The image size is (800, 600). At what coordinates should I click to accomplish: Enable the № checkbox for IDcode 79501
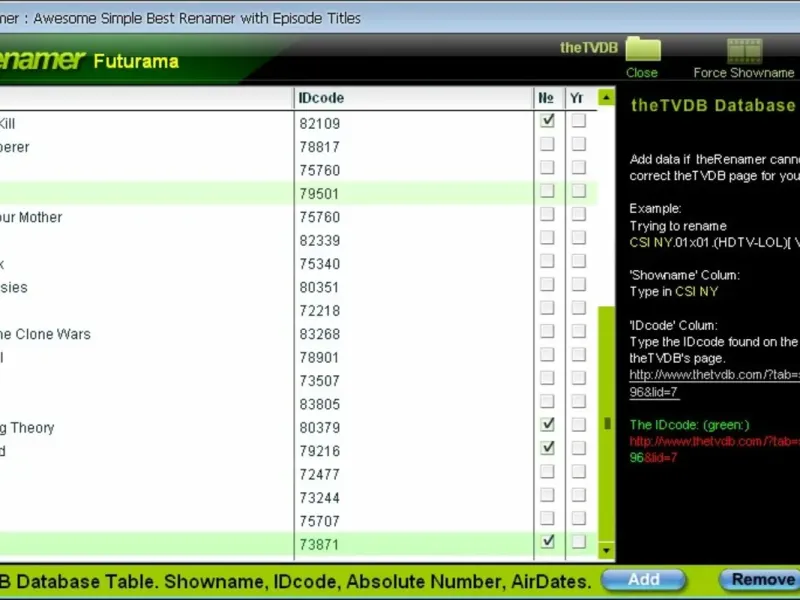pos(547,191)
